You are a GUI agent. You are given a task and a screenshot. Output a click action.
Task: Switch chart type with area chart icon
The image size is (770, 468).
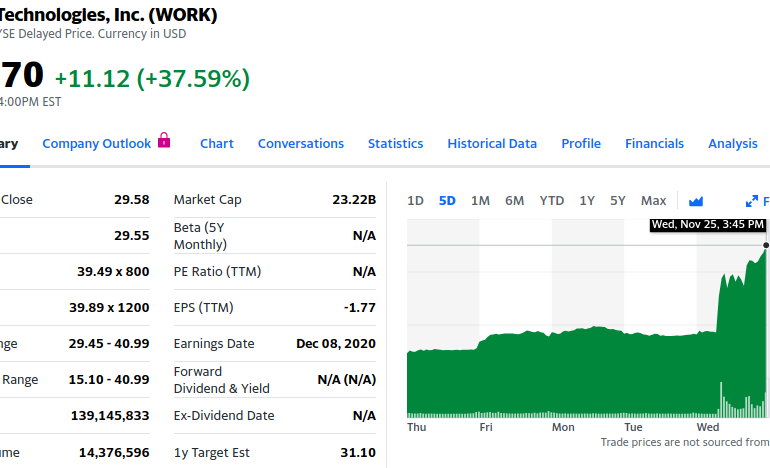click(x=696, y=201)
